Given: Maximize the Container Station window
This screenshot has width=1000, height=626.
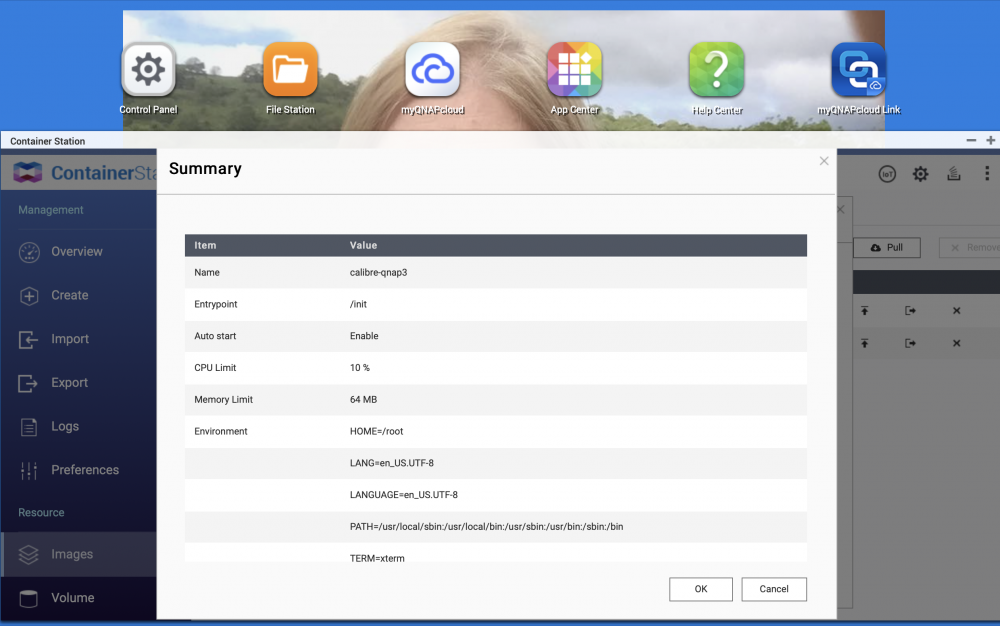Looking at the screenshot, I should click(x=990, y=140).
